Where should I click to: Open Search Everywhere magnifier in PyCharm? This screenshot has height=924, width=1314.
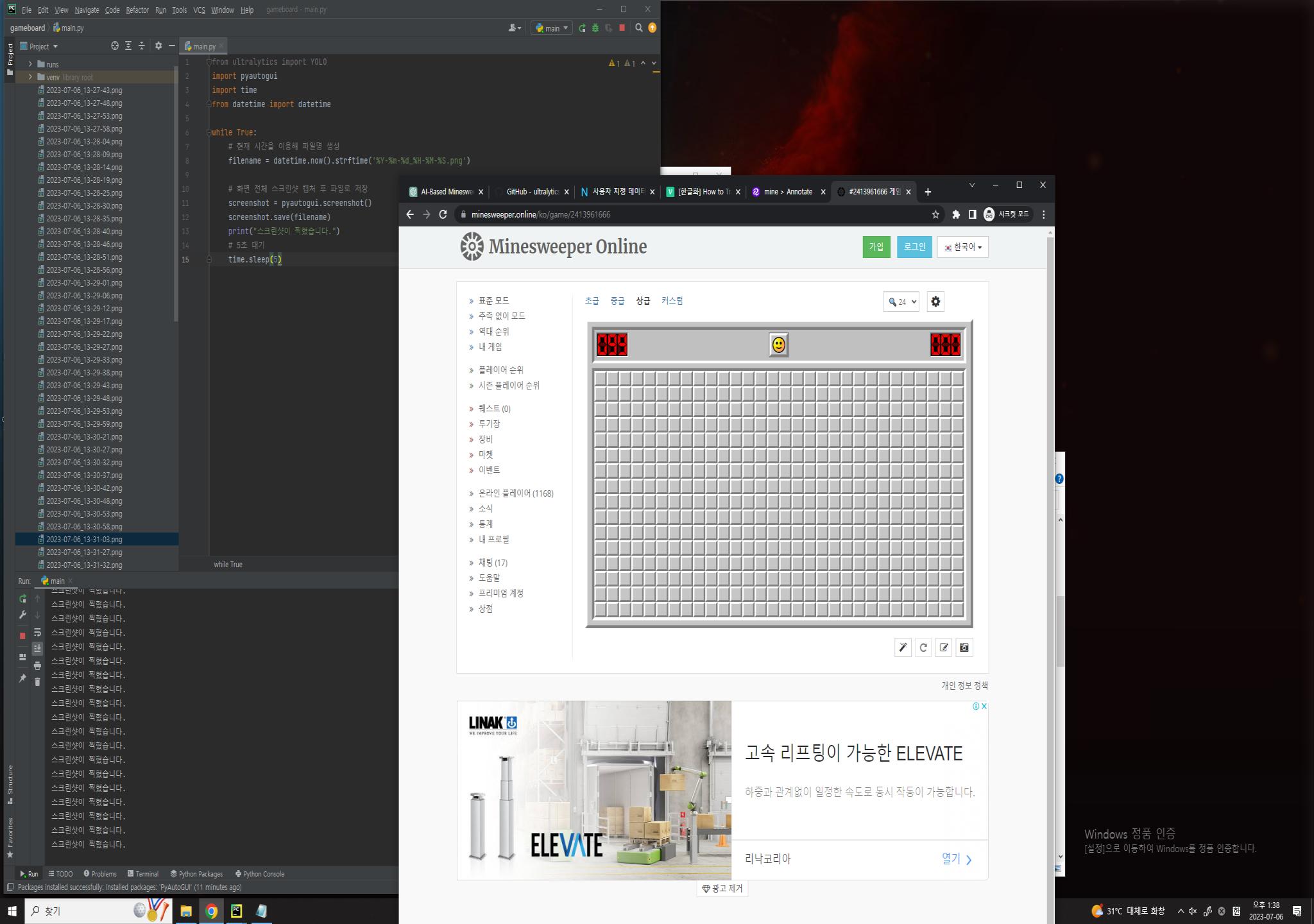(639, 28)
